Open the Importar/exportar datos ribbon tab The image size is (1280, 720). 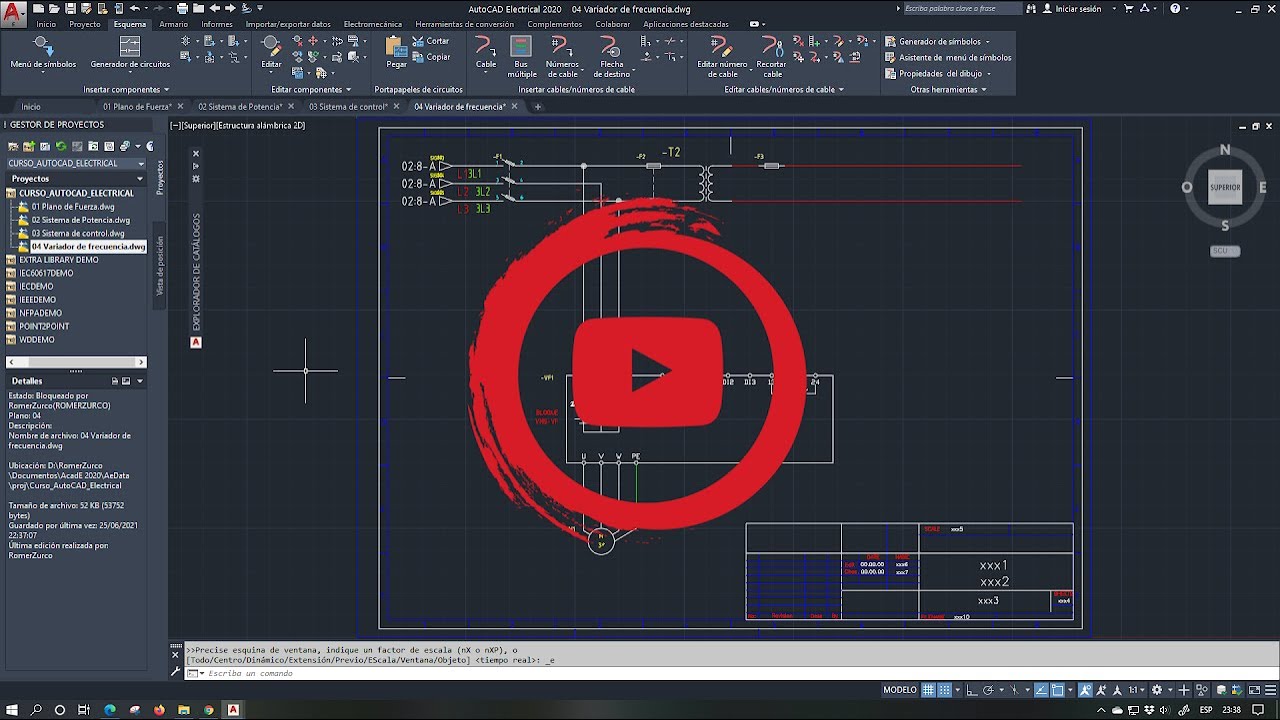(288, 24)
